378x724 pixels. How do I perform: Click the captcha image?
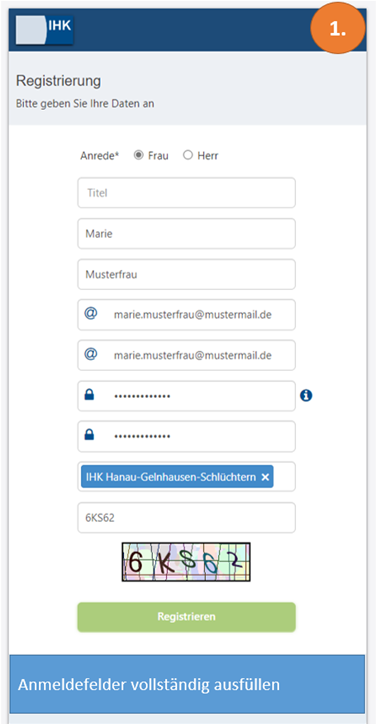[x=186, y=562]
